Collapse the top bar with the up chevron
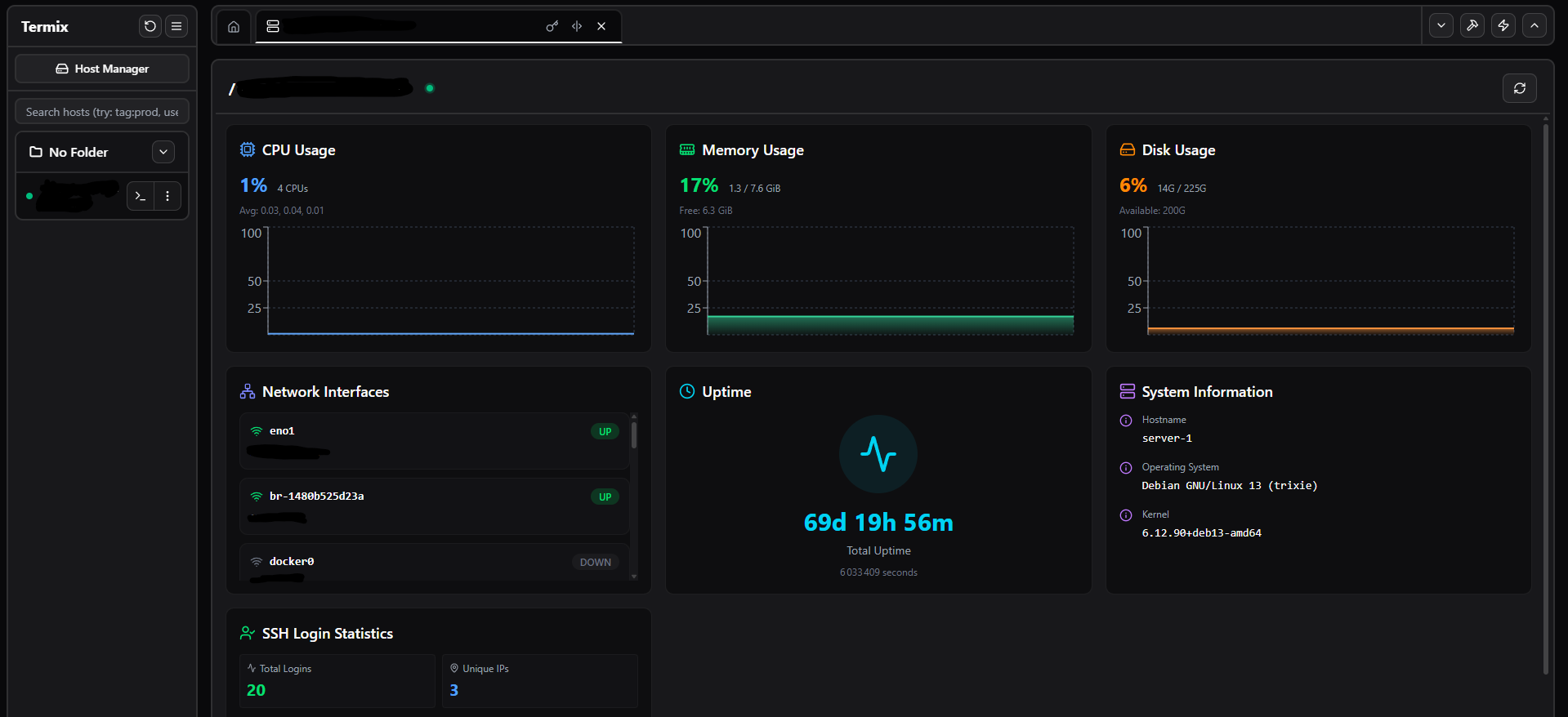The height and width of the screenshot is (717, 1568). 1534,25
